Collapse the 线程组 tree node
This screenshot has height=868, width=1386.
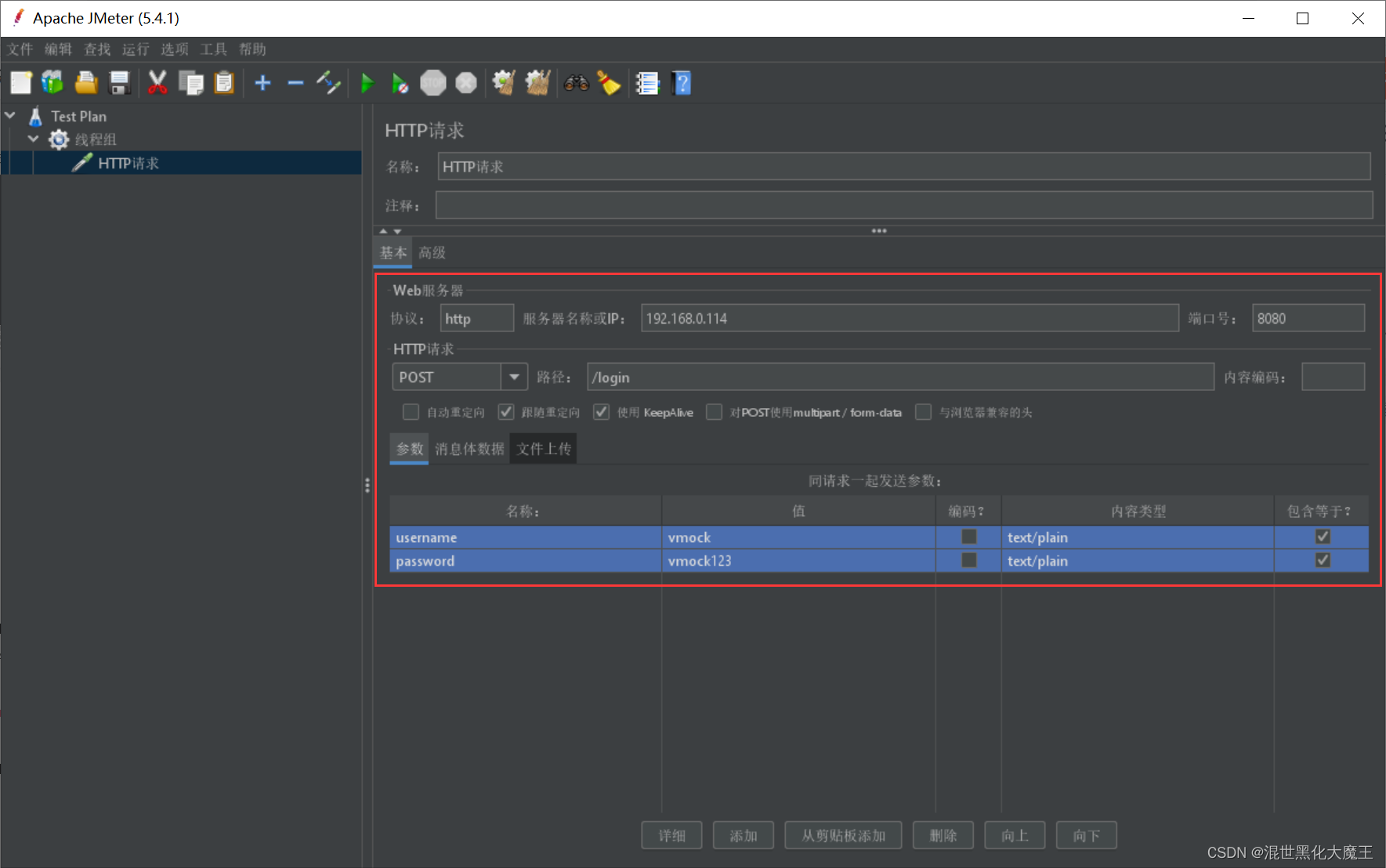tap(33, 139)
